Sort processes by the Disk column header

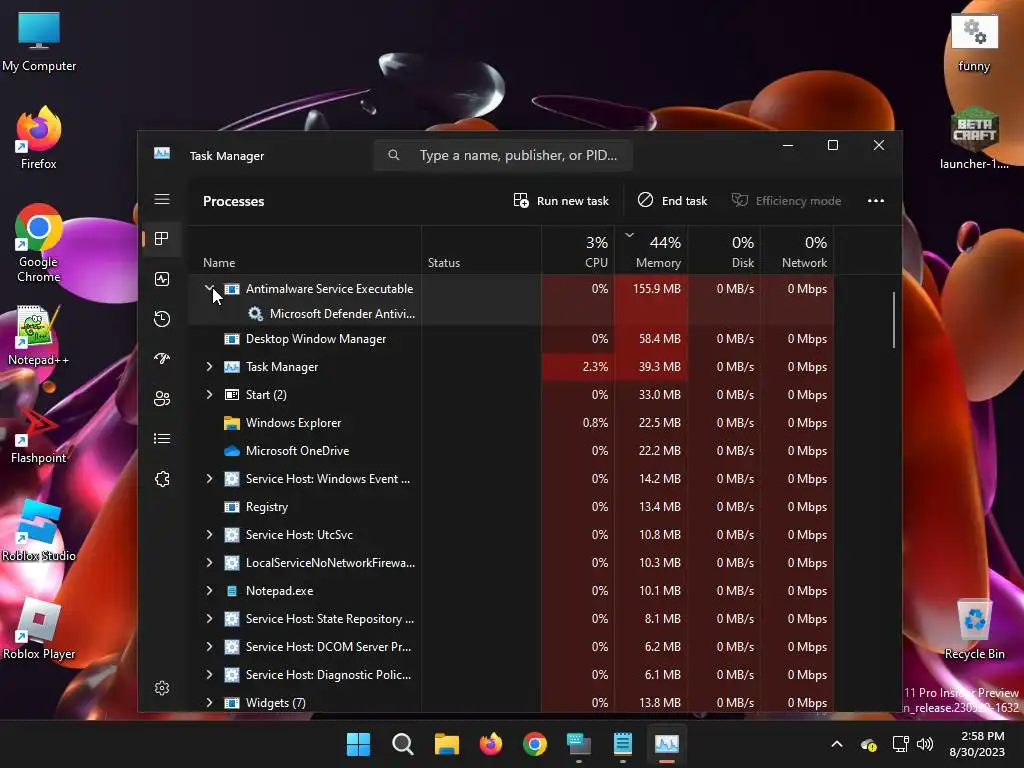point(724,251)
